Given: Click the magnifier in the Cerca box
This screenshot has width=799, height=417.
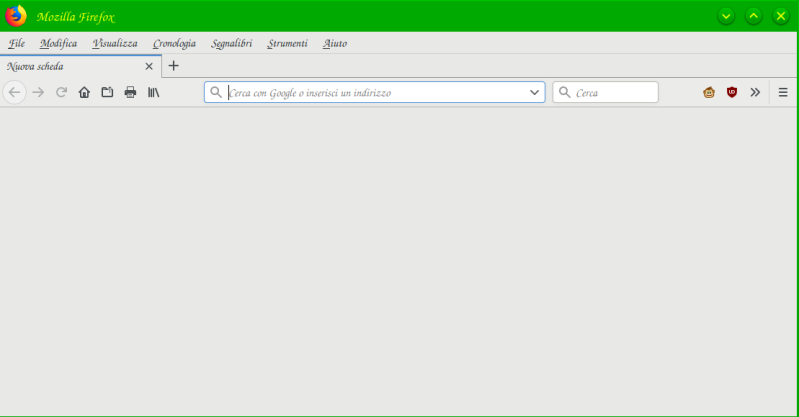Looking at the screenshot, I should (565, 92).
